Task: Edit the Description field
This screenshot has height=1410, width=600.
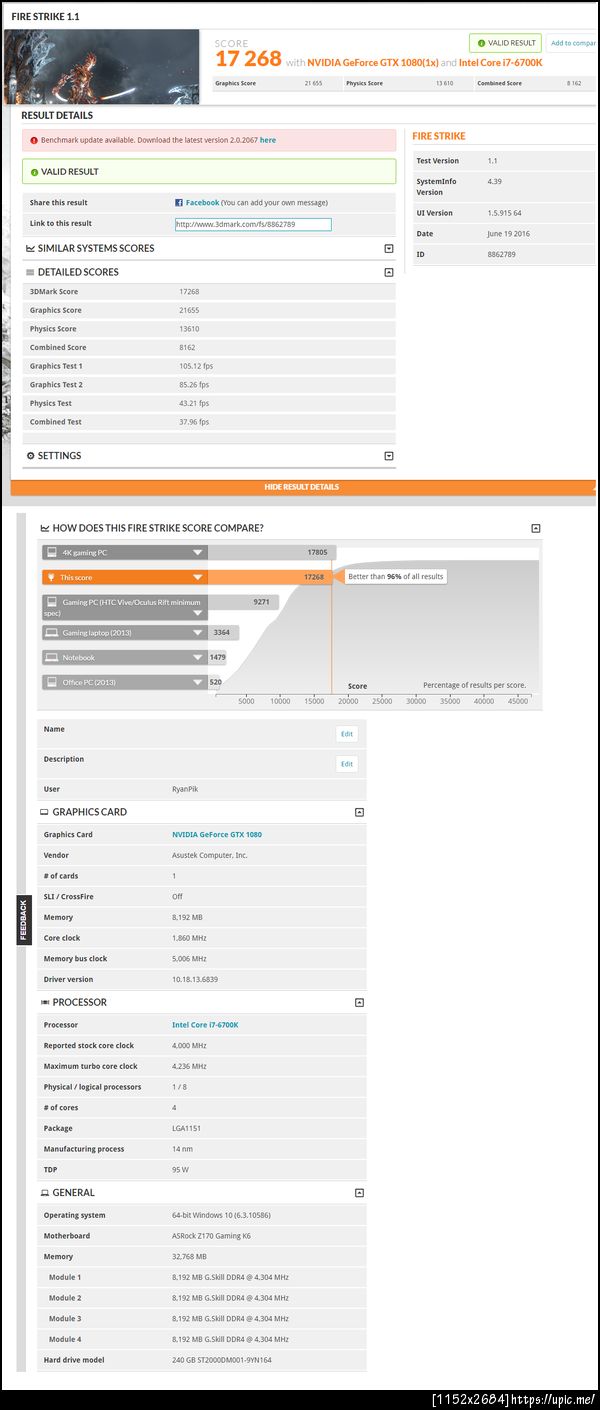Action: [347, 764]
